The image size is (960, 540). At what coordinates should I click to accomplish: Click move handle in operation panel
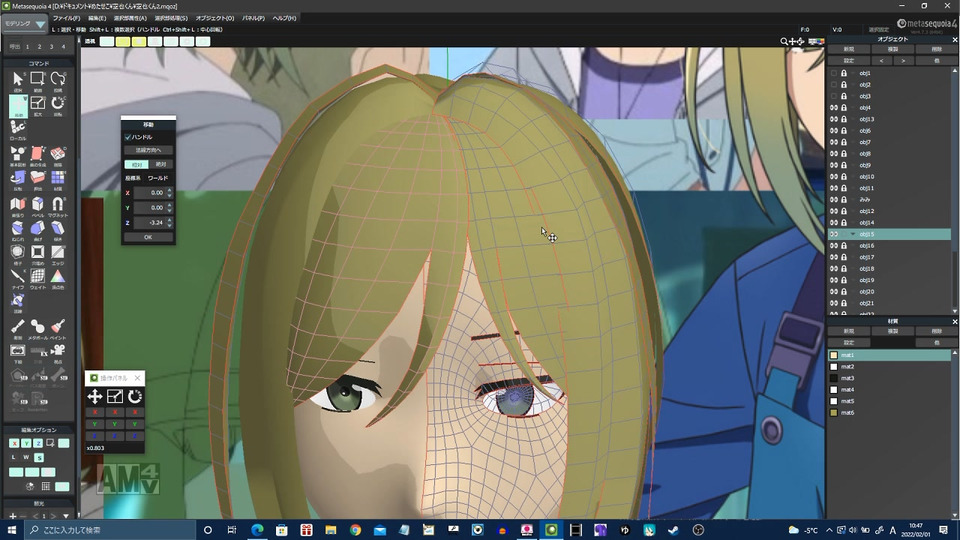pyautogui.click(x=95, y=396)
